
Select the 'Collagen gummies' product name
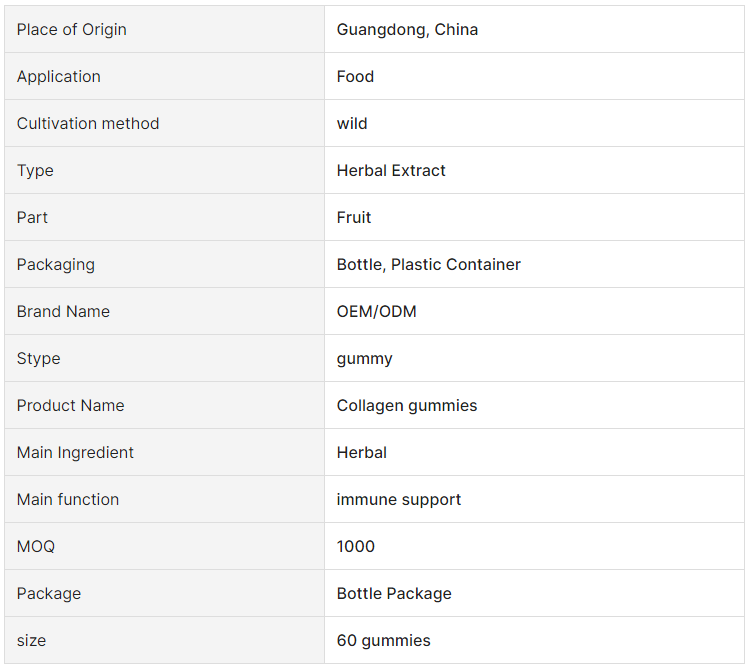pos(407,406)
